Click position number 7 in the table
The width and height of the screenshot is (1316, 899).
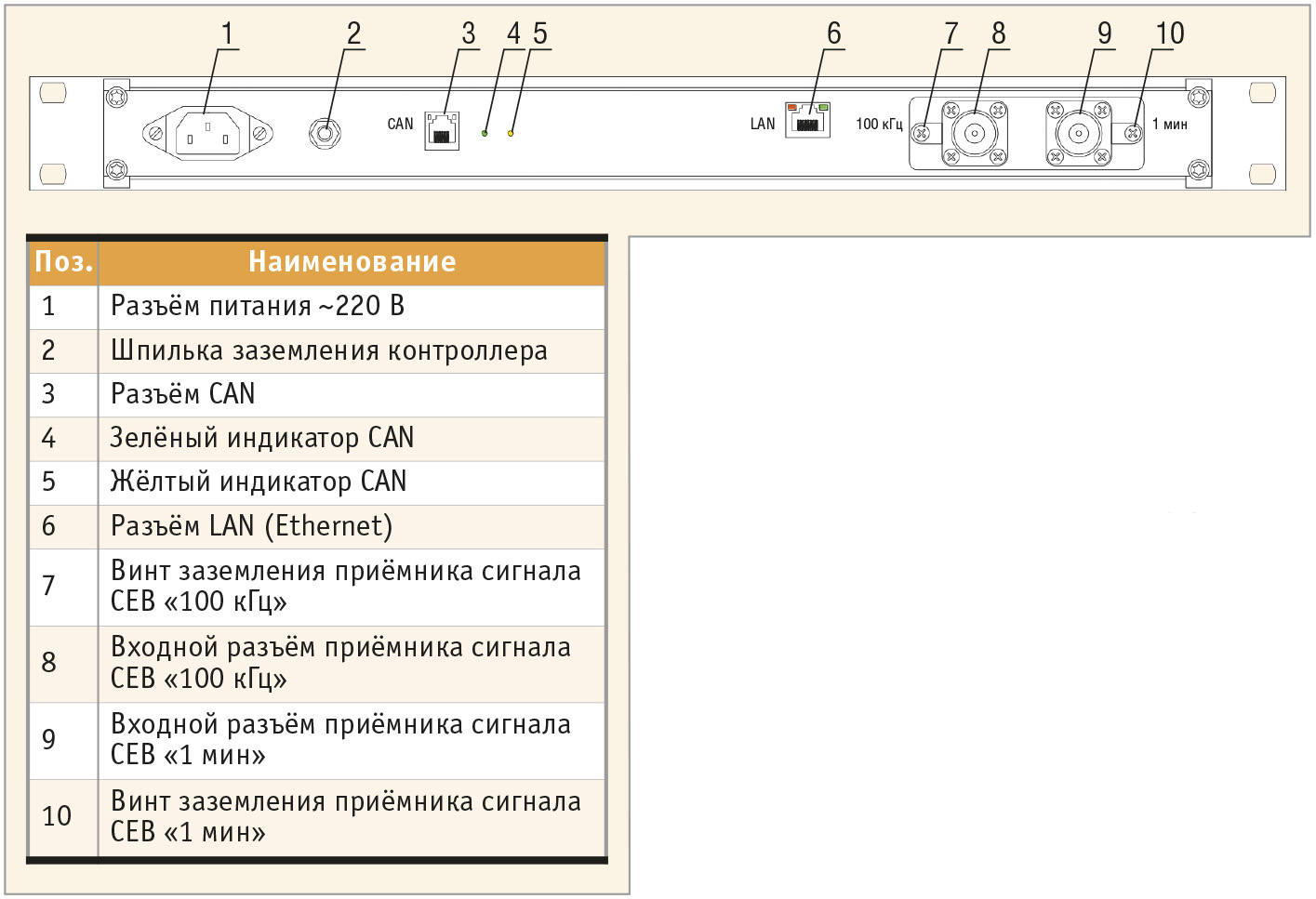(49, 586)
